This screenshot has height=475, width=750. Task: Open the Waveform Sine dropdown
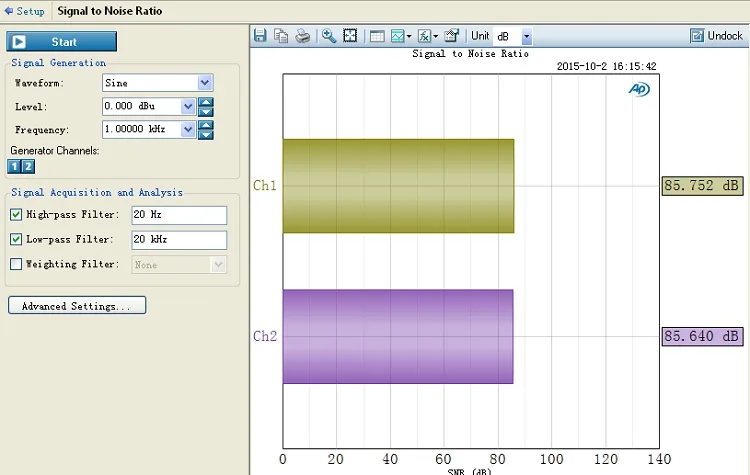205,83
